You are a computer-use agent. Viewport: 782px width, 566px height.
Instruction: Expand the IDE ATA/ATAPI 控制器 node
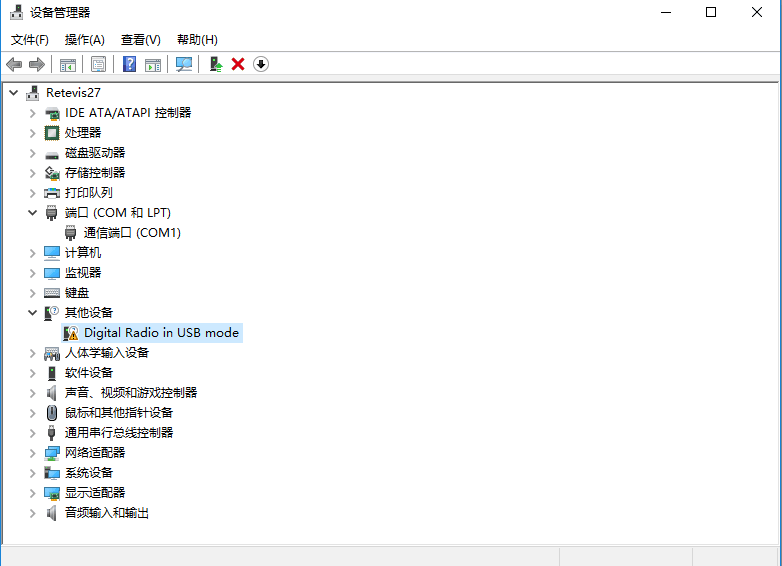[33, 113]
